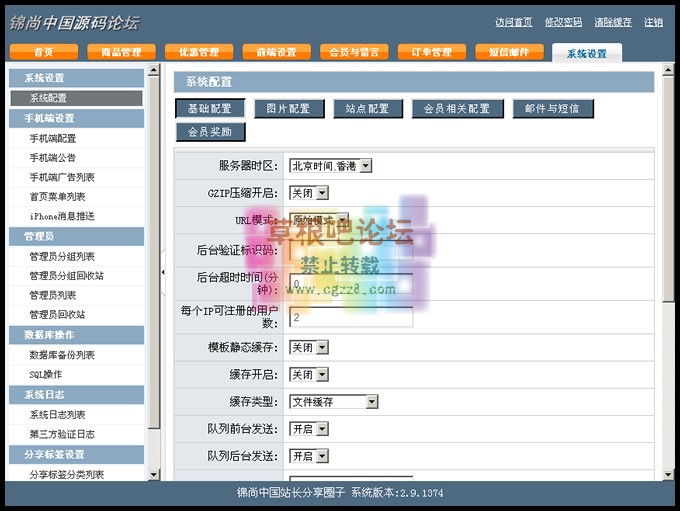Click the 清除缓存 link
The height and width of the screenshot is (511, 680).
click(613, 22)
